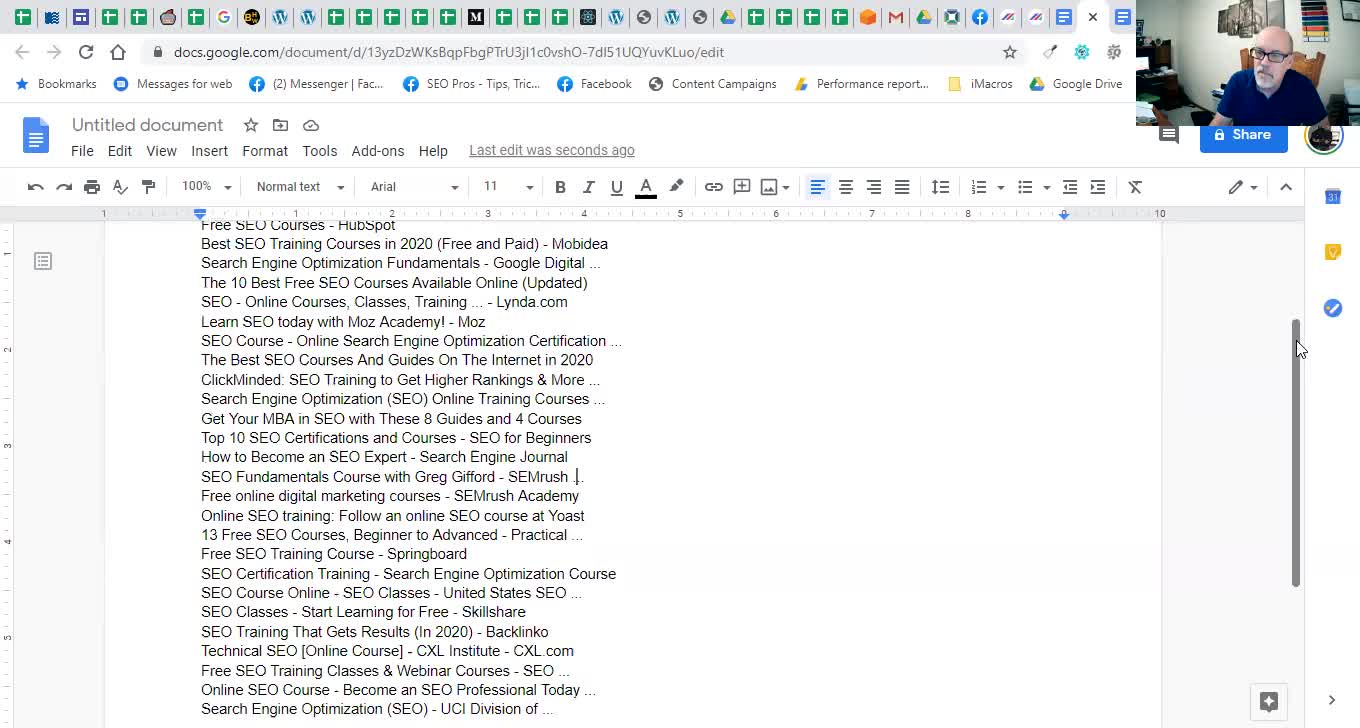Viewport: 1360px width, 728px height.
Task: Toggle underline formatting
Action: tap(616, 187)
